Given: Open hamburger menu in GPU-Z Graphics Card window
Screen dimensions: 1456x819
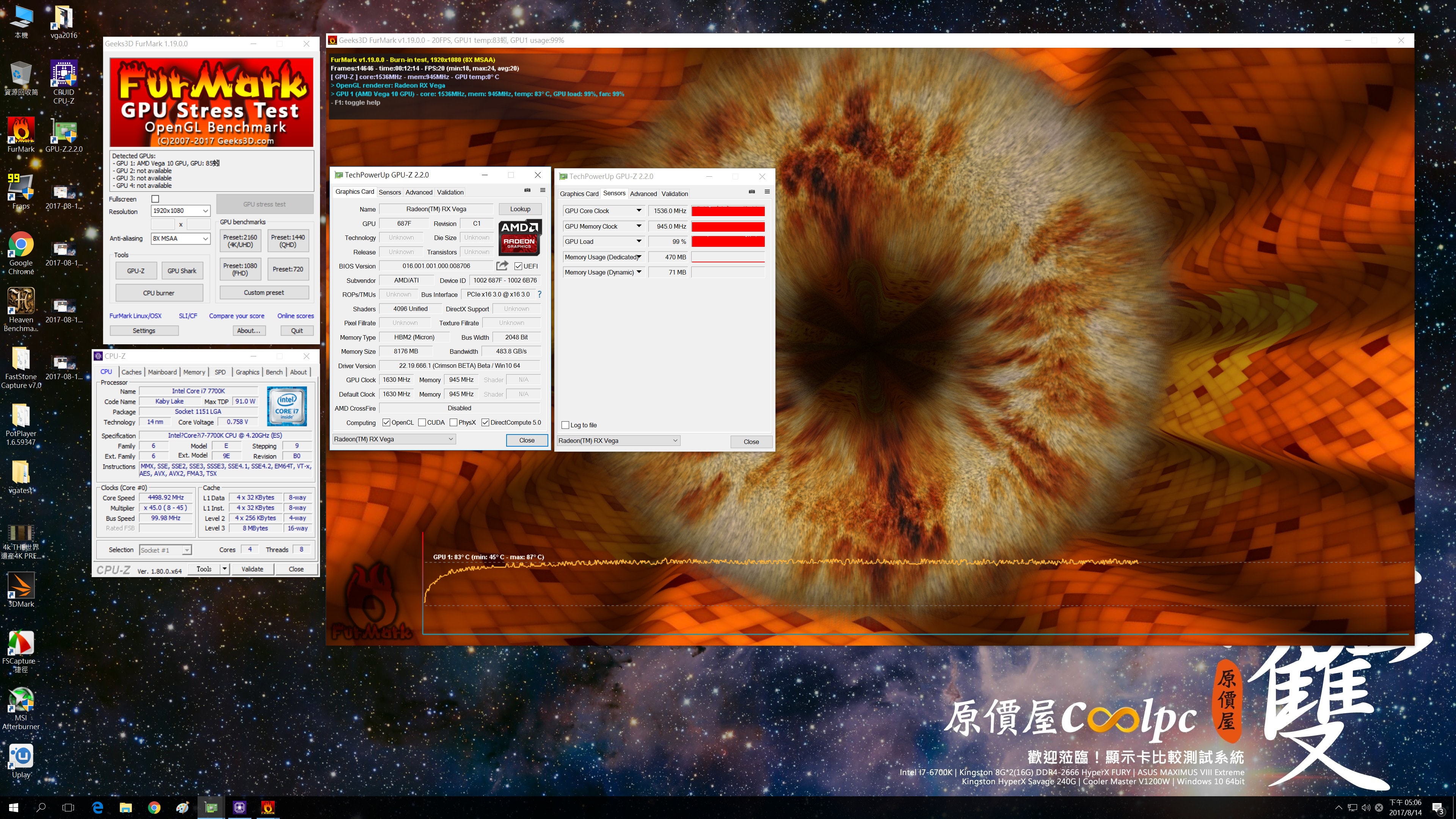Looking at the screenshot, I should pyautogui.click(x=543, y=190).
